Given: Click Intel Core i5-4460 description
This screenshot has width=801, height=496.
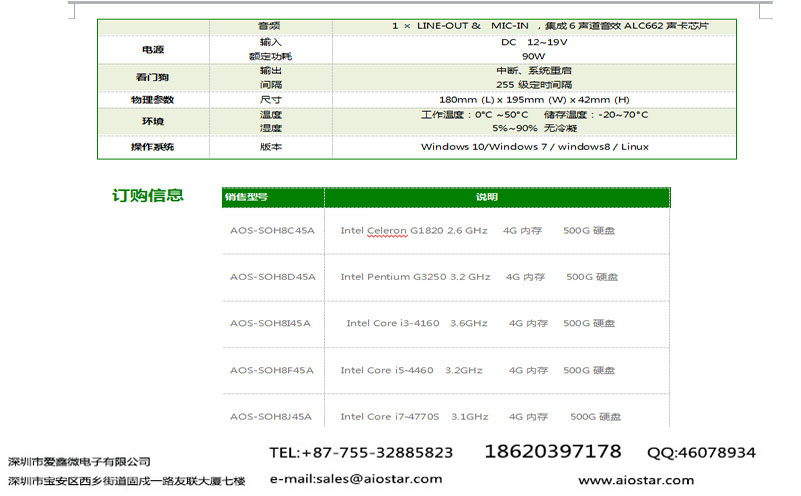Looking at the screenshot, I should tap(411, 370).
